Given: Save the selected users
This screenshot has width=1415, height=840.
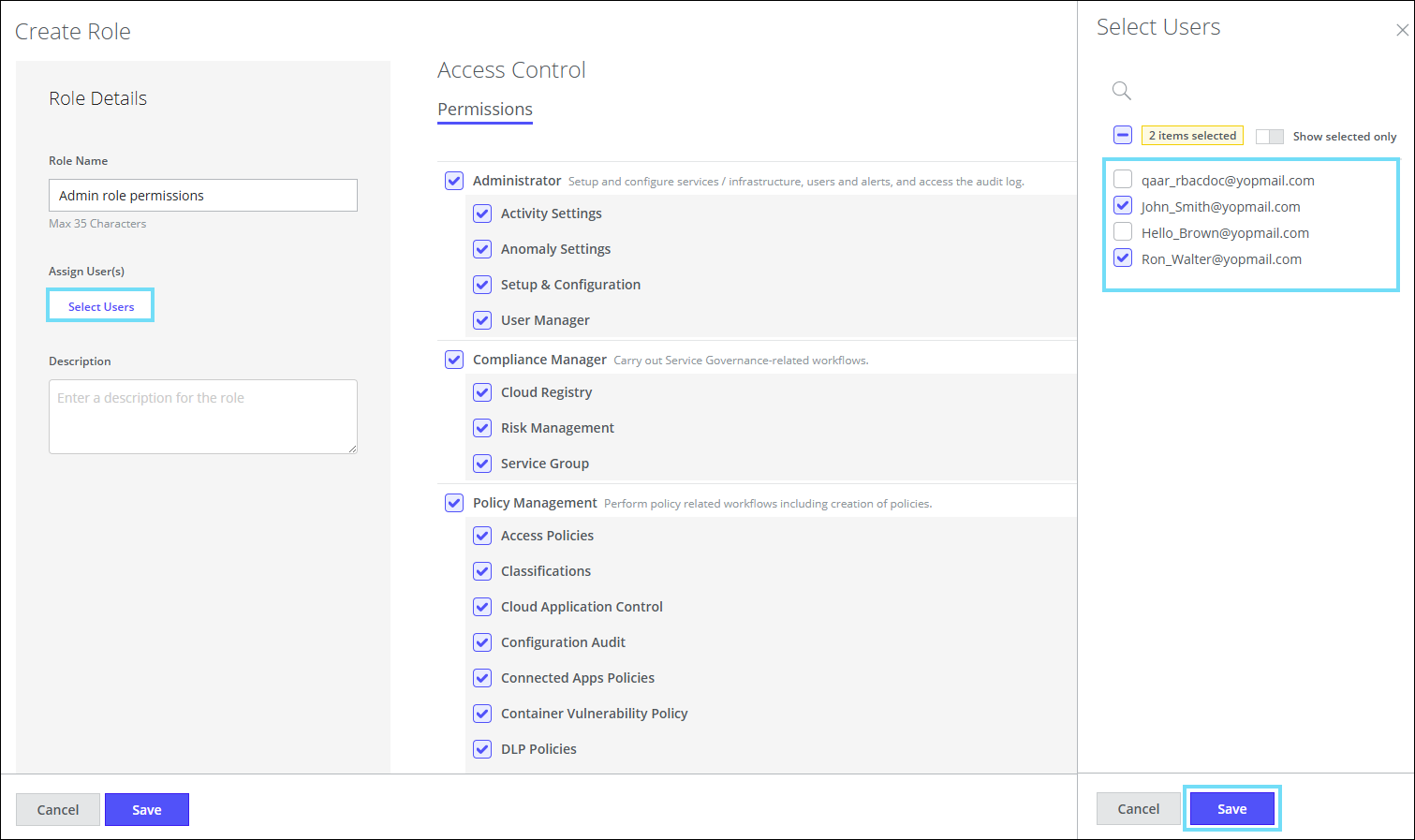Looking at the screenshot, I should [1231, 809].
